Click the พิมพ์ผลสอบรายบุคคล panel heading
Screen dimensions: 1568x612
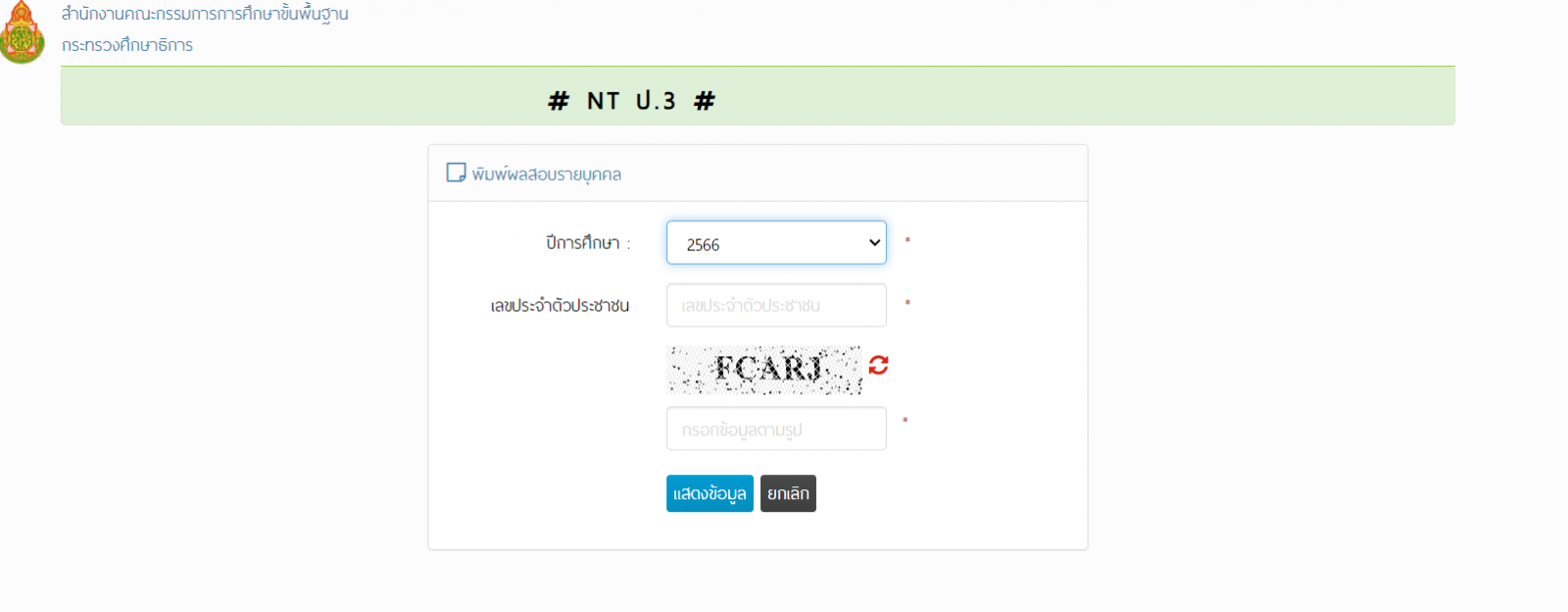[x=546, y=175]
